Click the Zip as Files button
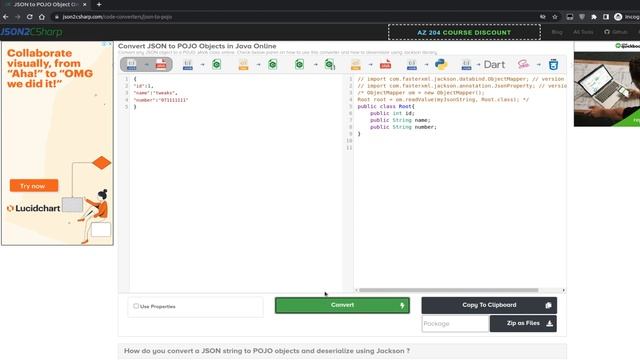 (x=523, y=323)
